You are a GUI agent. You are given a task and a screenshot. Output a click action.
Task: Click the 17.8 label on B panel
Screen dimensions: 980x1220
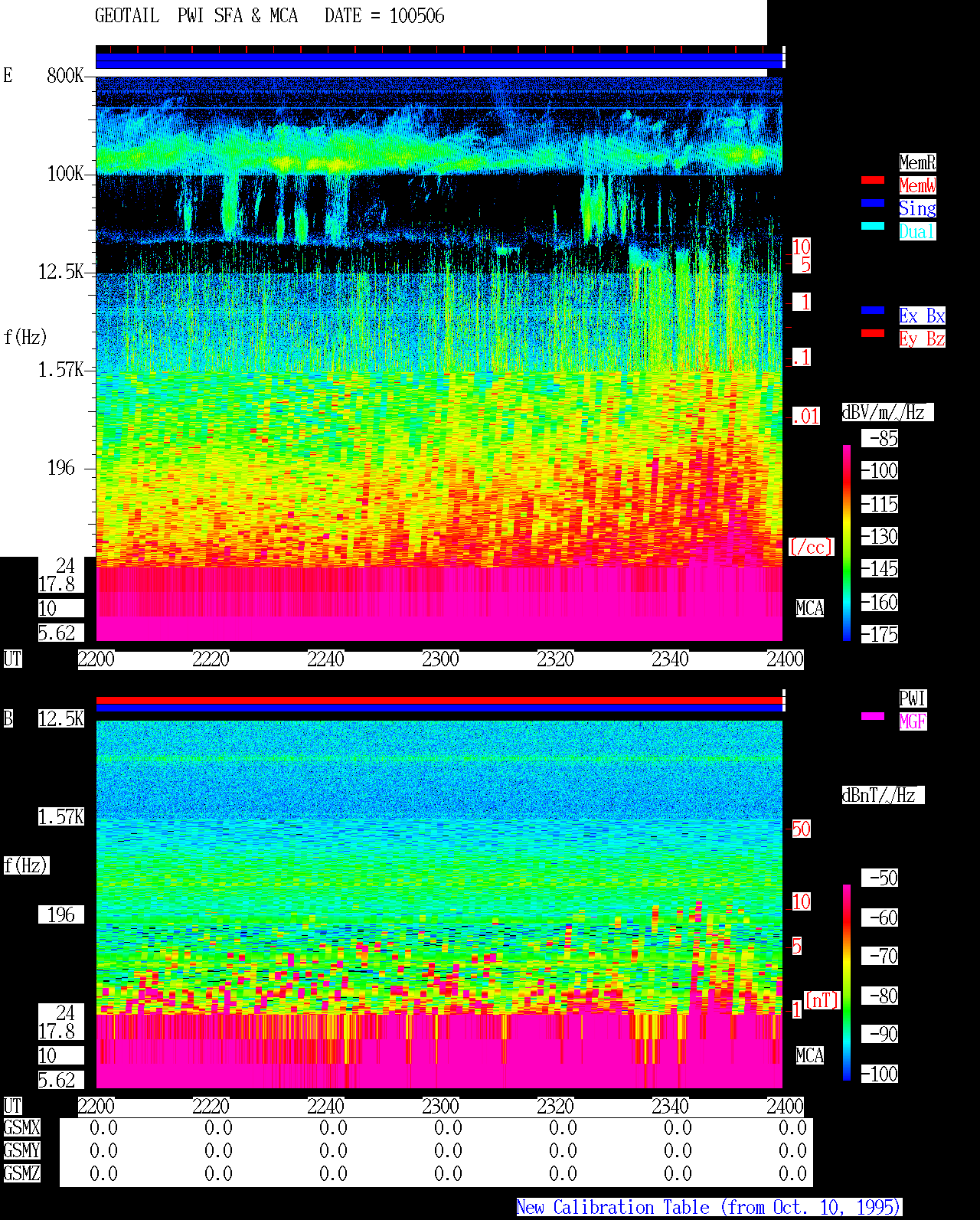pyautogui.click(x=57, y=1031)
